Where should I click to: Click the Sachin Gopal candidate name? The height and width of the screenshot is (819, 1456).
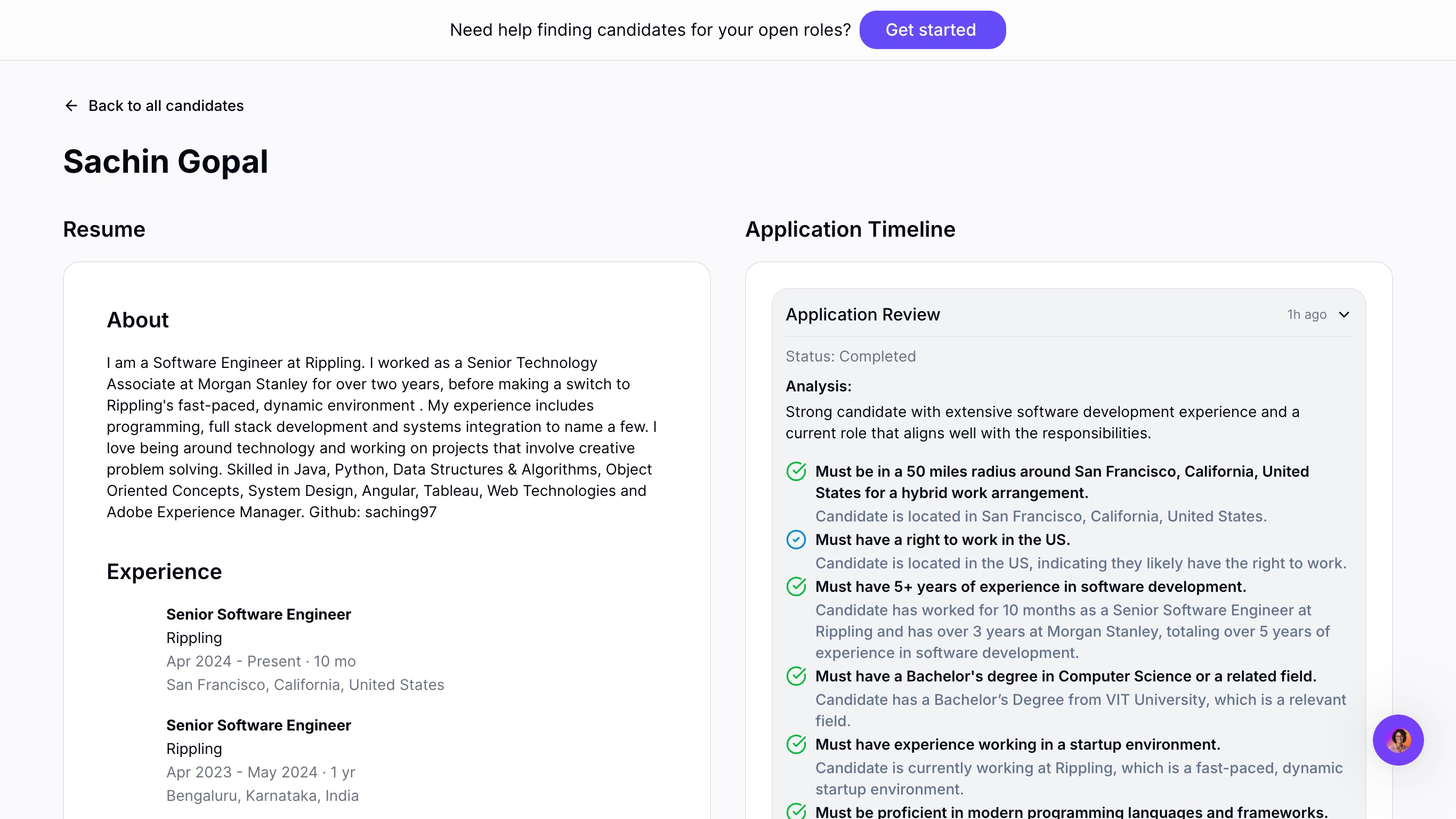165,162
